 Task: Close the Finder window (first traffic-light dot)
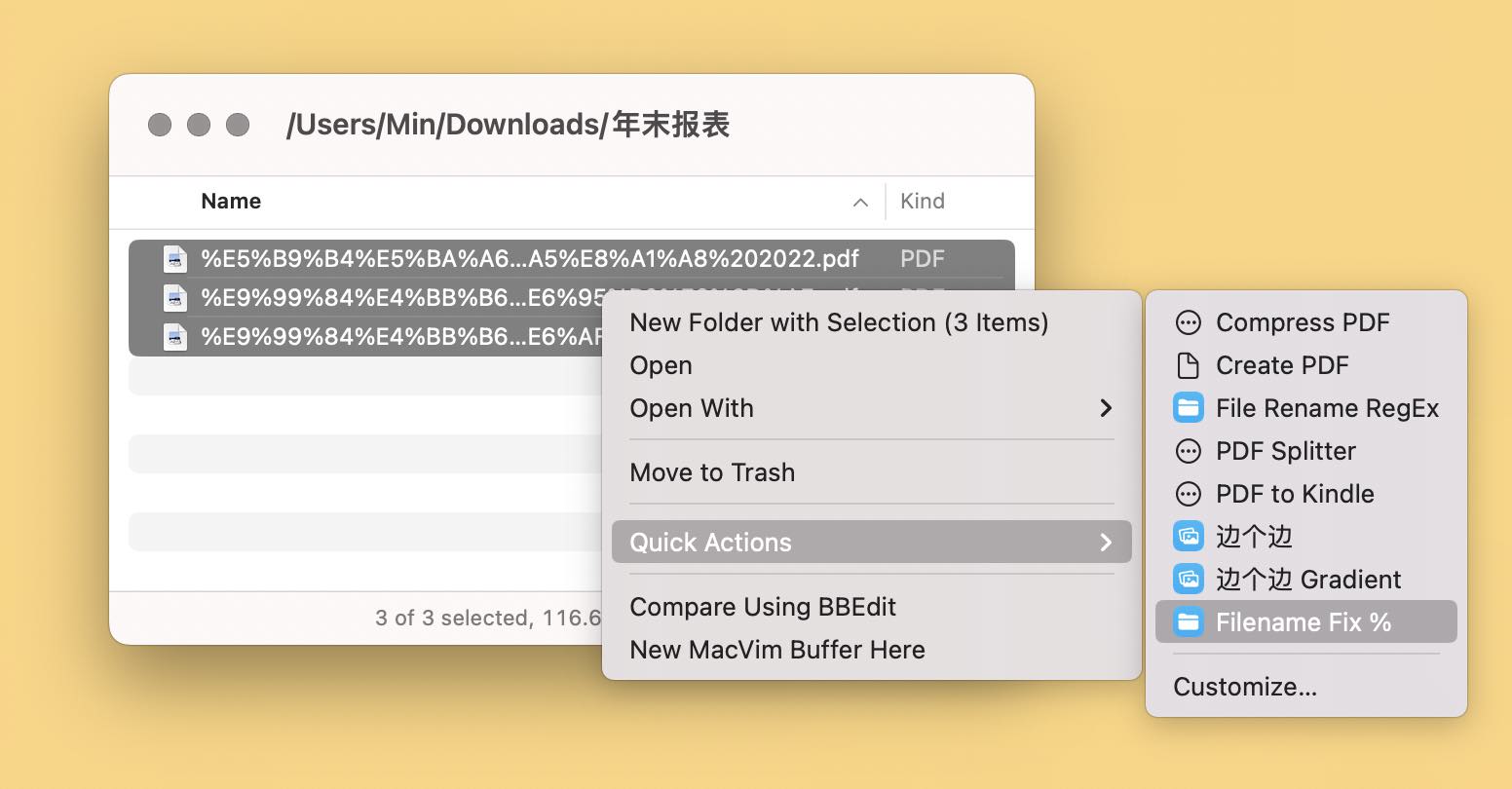click(x=160, y=125)
